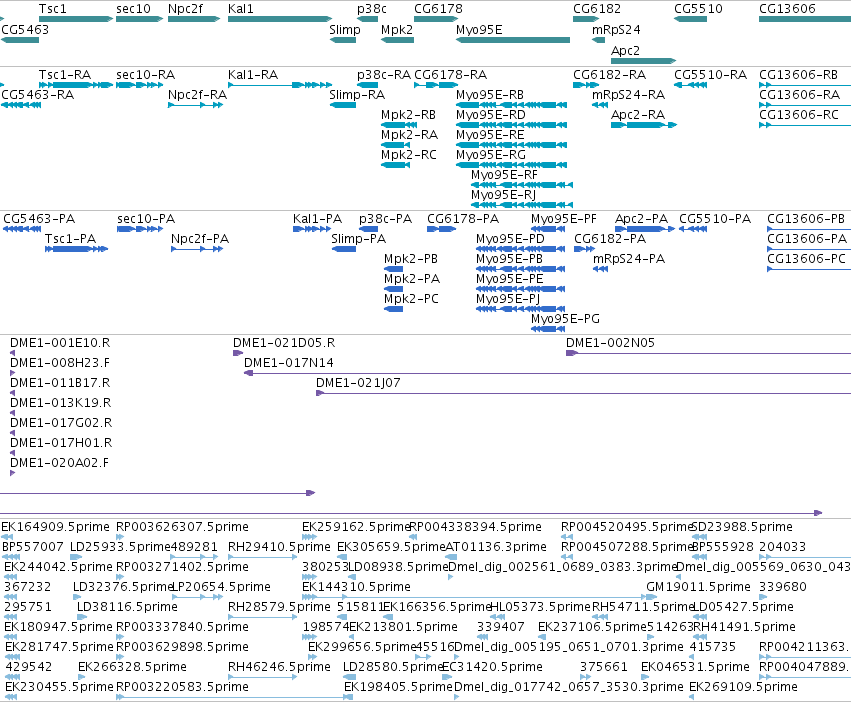851x702 pixels.
Task: Click the CG13606 gene label
Action: pyautogui.click(x=787, y=9)
